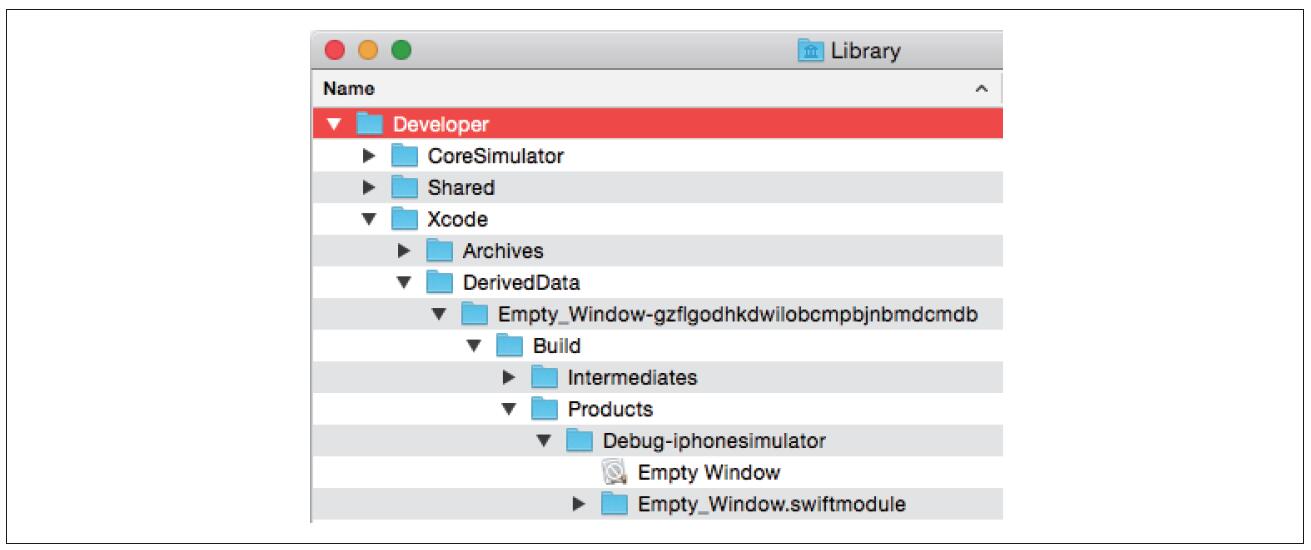Screen dimensions: 1311x550
Task: Expand the CoreSimulator folder triangle
Action: pyautogui.click(x=369, y=156)
